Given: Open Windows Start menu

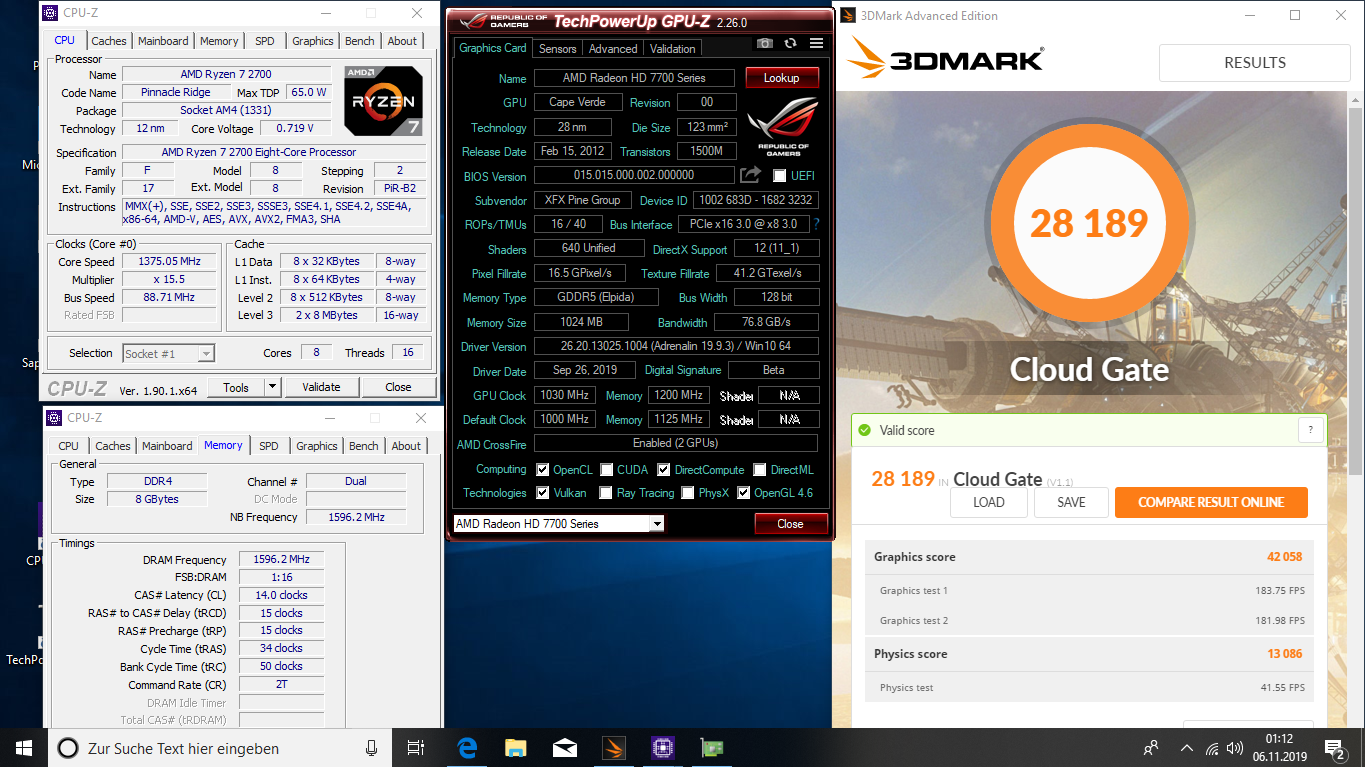Looking at the screenshot, I should (x=24, y=748).
